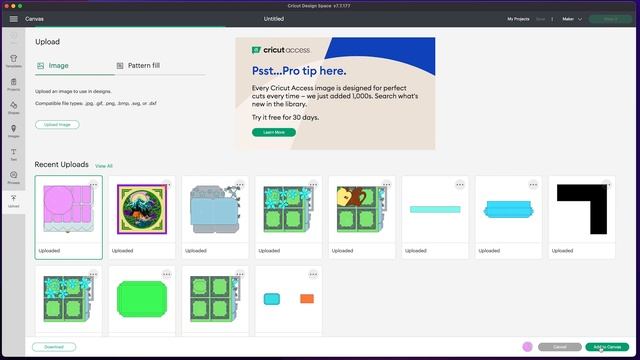Open the Images library in sidebar
Image resolution: width=640 pixels, height=360 pixels.
(13, 131)
